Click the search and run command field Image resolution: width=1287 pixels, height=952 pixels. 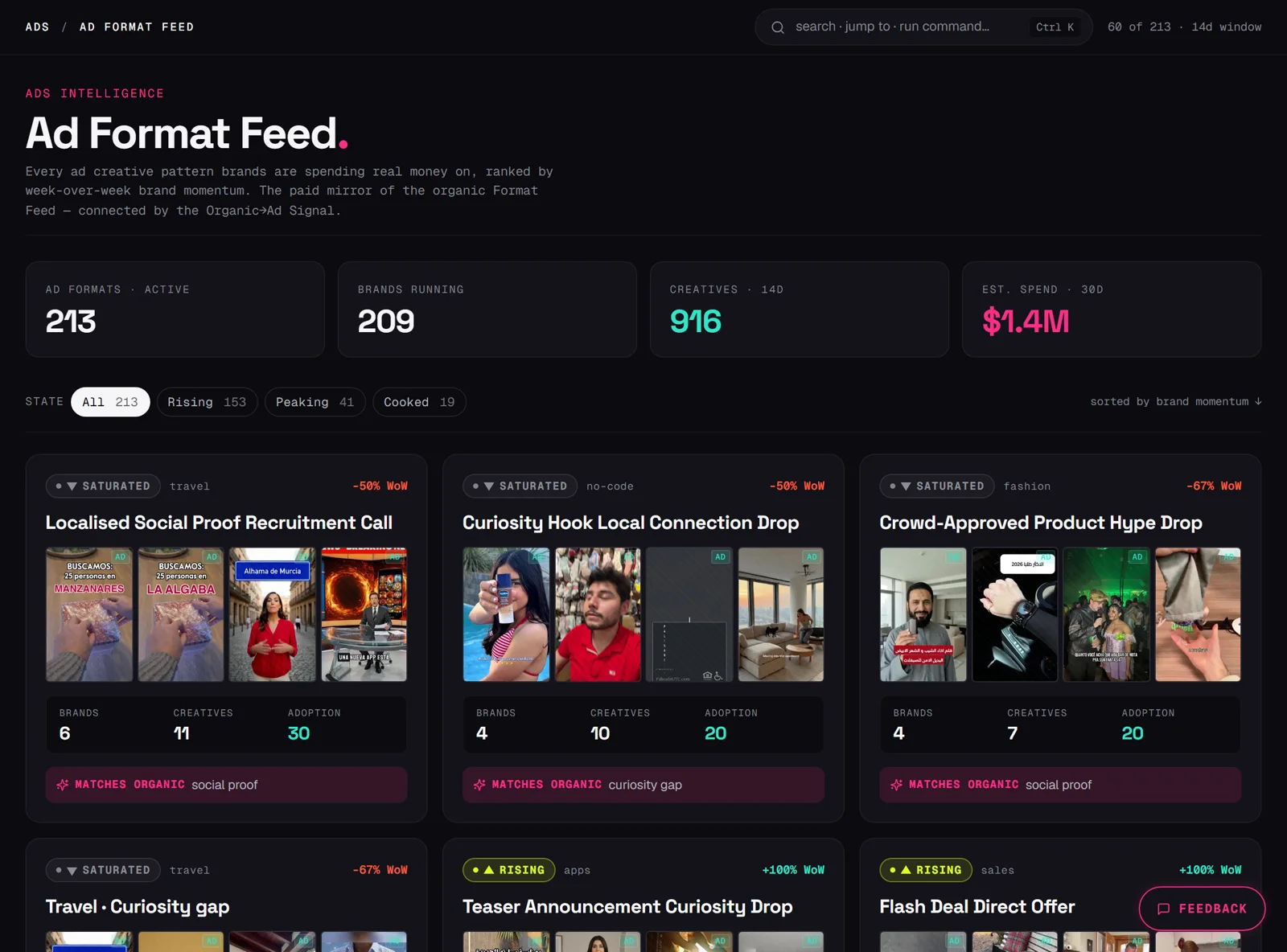tap(923, 27)
